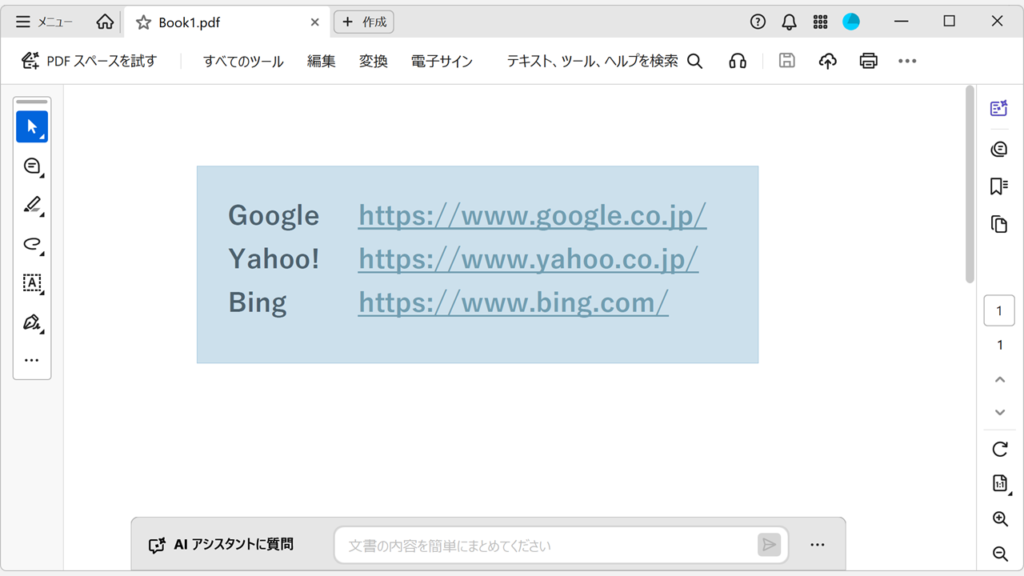Click the search field テキスト、ツール、ヘルプを検索
This screenshot has height=576, width=1024.
pos(592,61)
